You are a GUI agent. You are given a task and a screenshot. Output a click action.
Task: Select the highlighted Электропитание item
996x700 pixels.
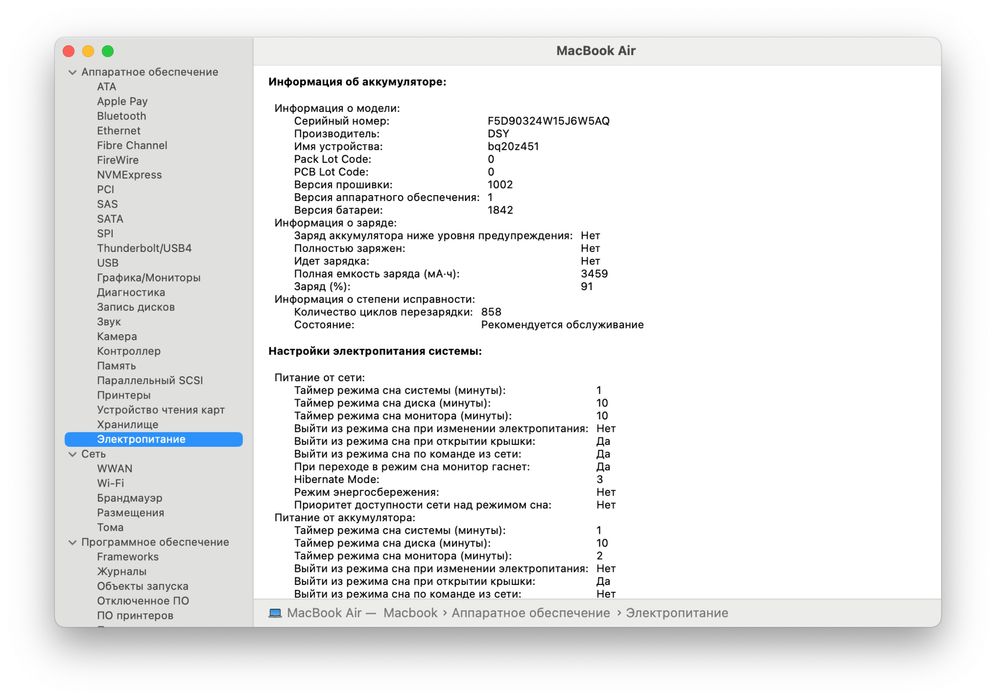[x=154, y=439]
